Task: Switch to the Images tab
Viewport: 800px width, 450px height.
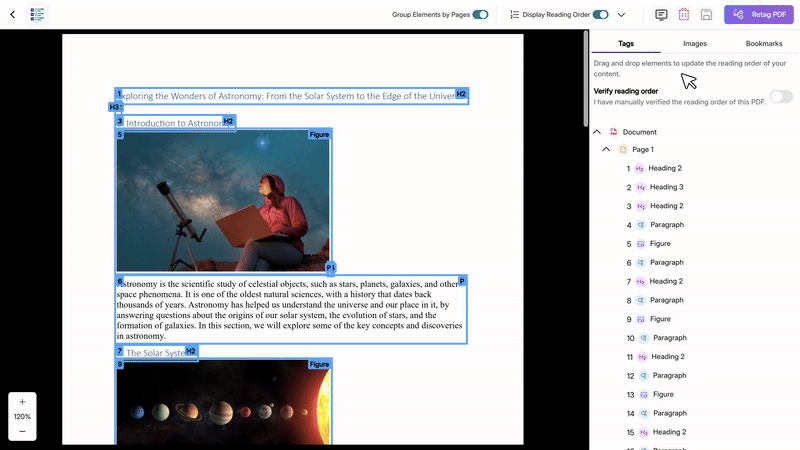Action: (x=694, y=44)
